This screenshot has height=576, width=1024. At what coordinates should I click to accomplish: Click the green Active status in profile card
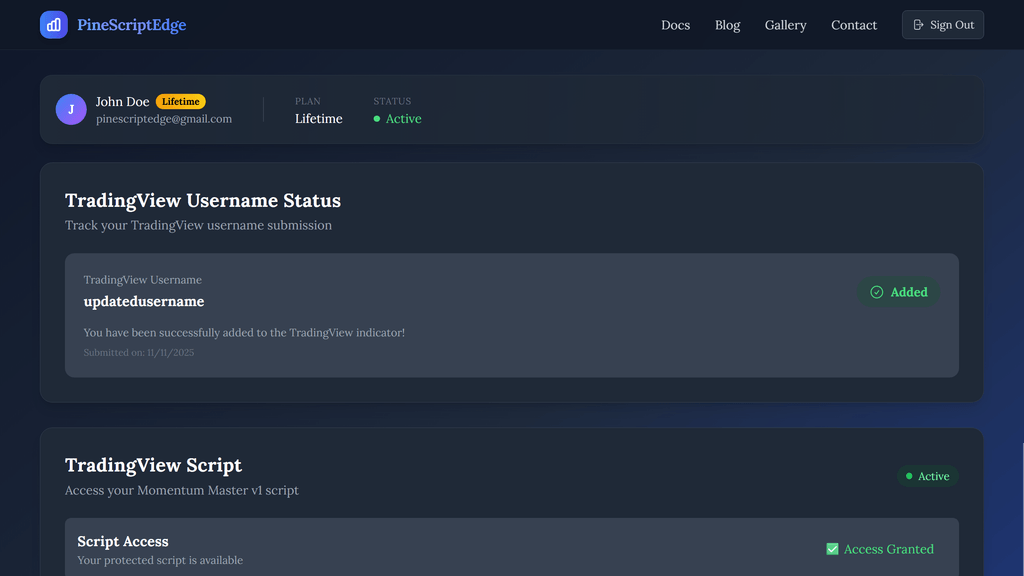397,119
